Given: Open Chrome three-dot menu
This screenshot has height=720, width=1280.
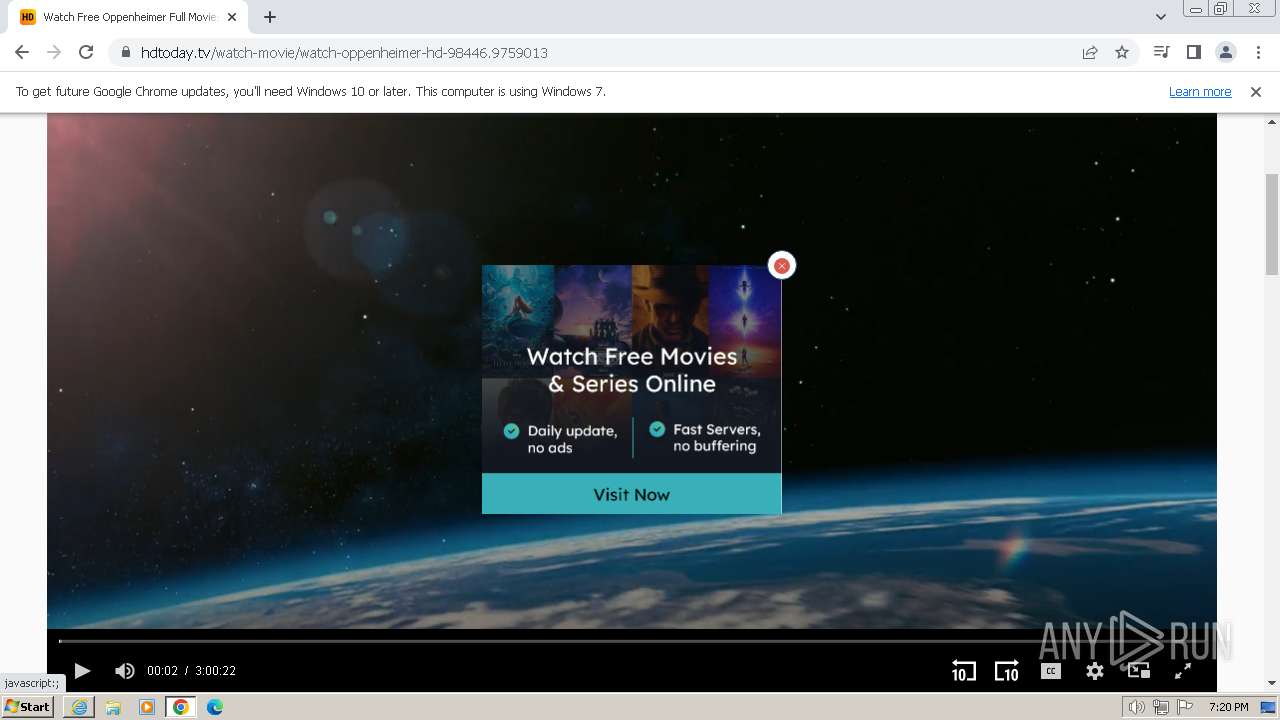Looking at the screenshot, I should tap(1258, 52).
